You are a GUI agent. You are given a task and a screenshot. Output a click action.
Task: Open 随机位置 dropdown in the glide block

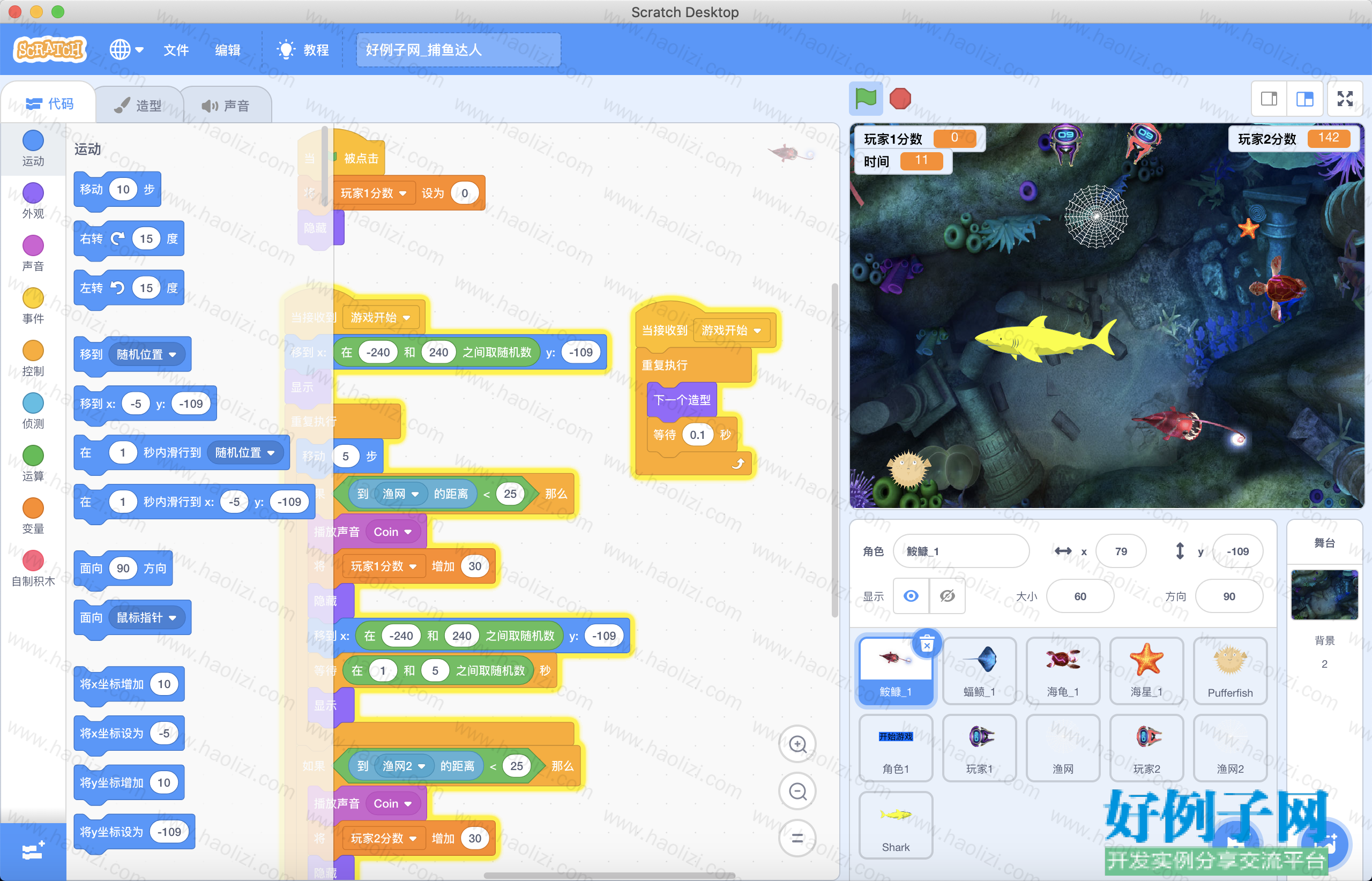click(x=245, y=452)
